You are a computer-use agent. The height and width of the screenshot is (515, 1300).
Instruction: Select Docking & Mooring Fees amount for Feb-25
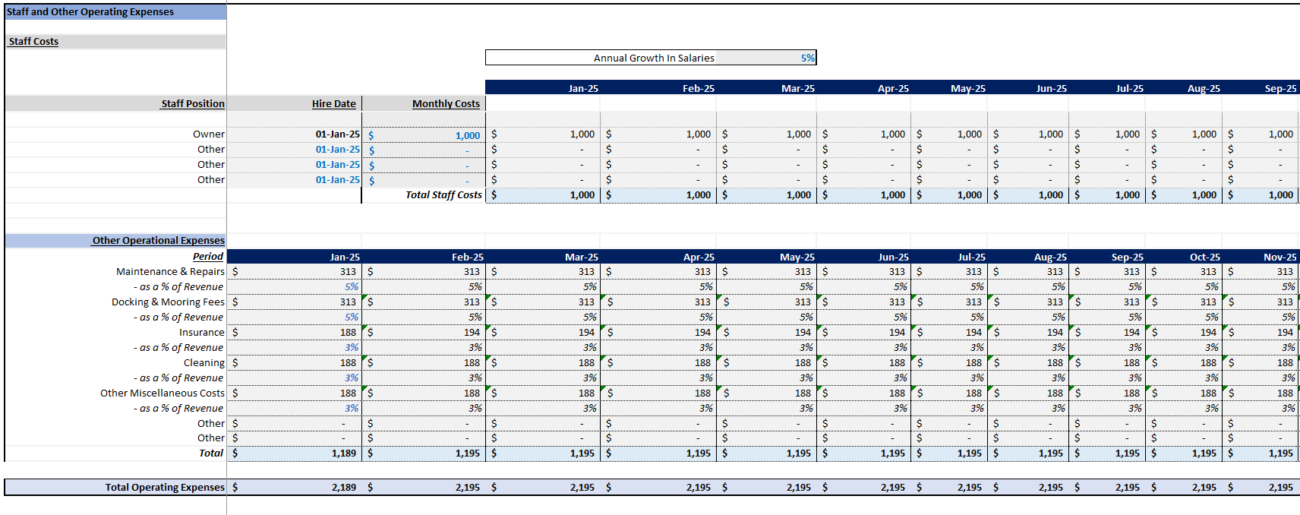tap(423, 301)
